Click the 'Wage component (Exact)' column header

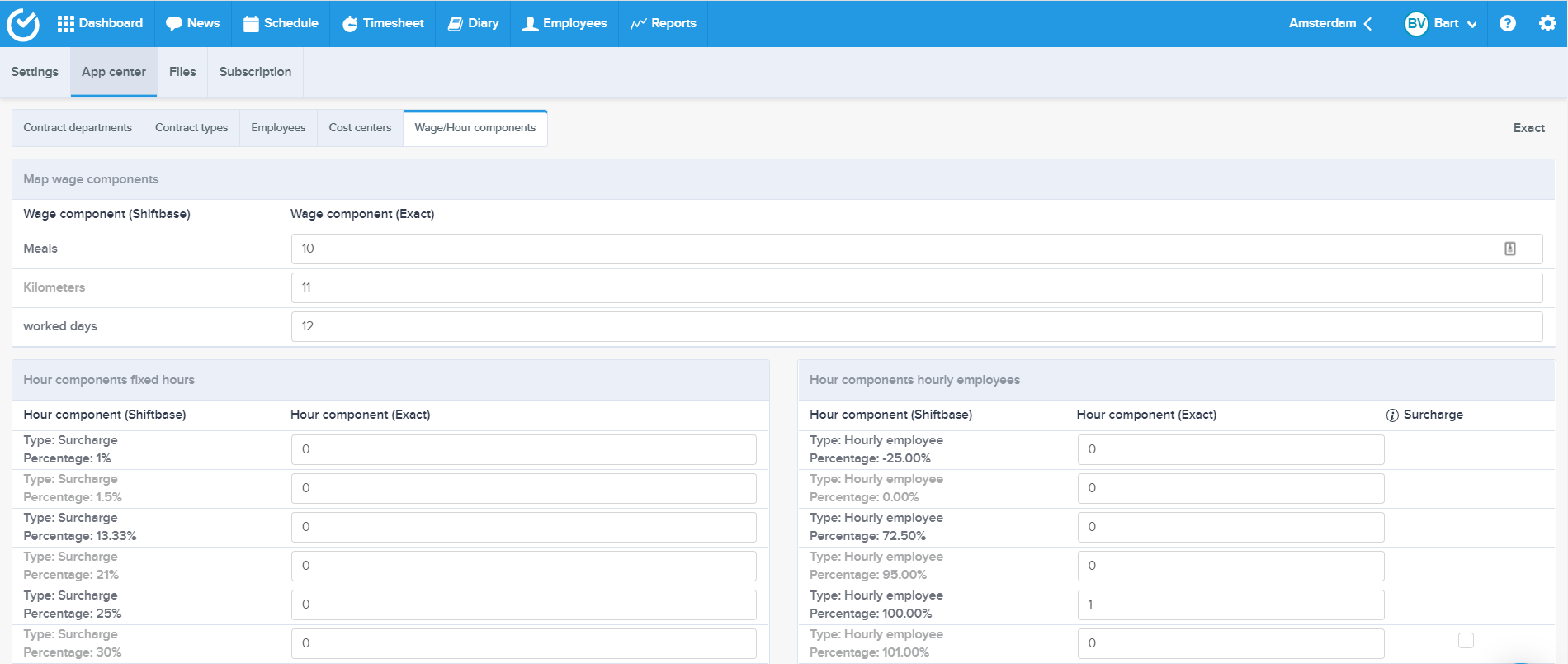tap(362, 214)
